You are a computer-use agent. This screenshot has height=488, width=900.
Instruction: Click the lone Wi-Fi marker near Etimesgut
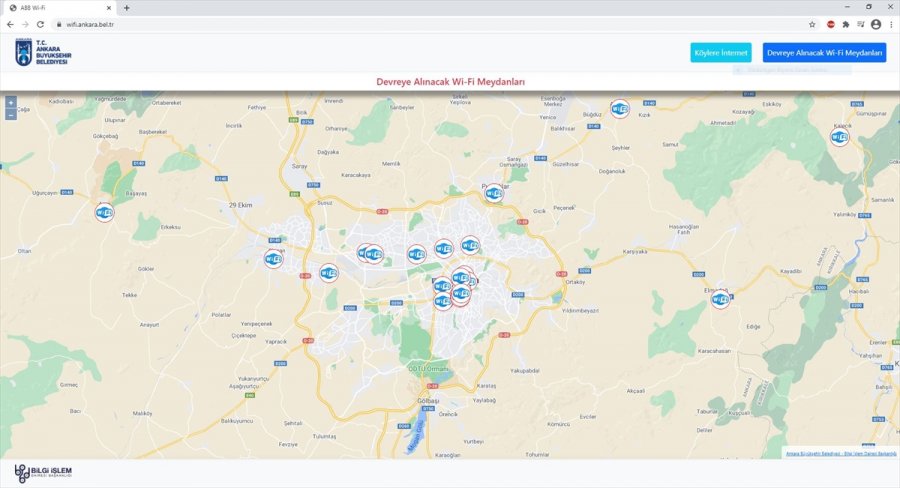(x=328, y=273)
